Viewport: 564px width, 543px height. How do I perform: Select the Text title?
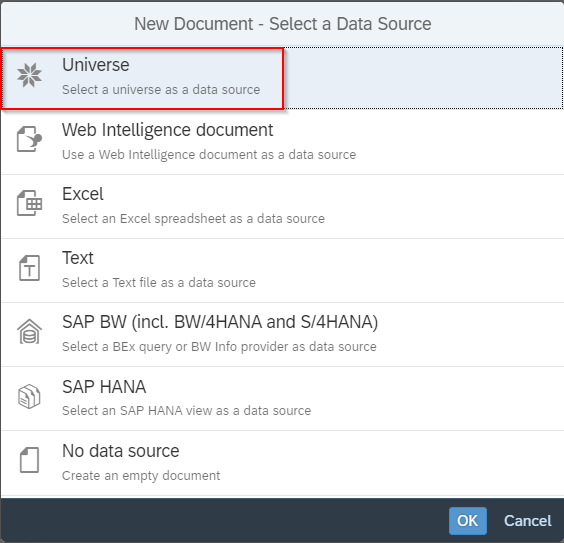[x=78, y=258]
